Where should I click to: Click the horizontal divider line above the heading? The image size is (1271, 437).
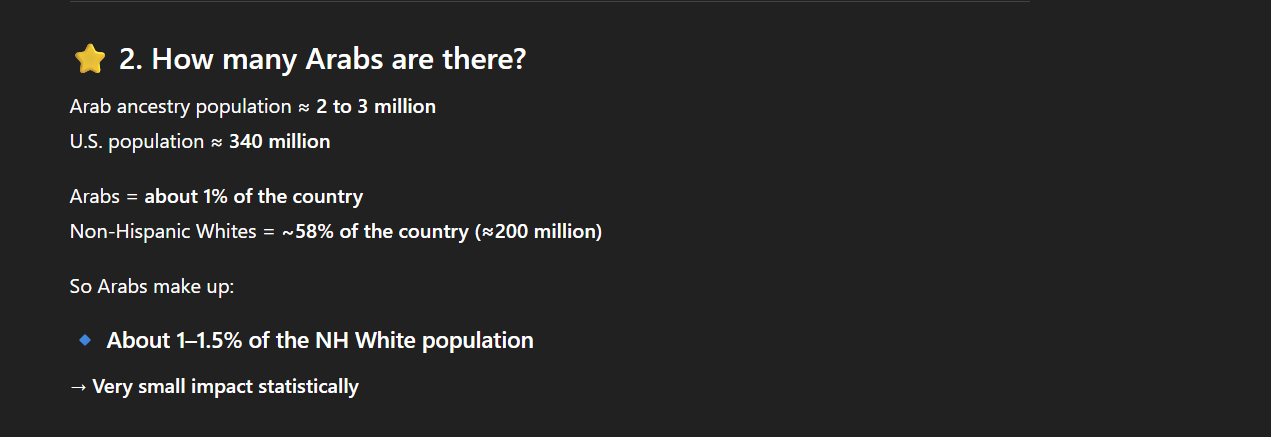pyautogui.click(x=550, y=1)
